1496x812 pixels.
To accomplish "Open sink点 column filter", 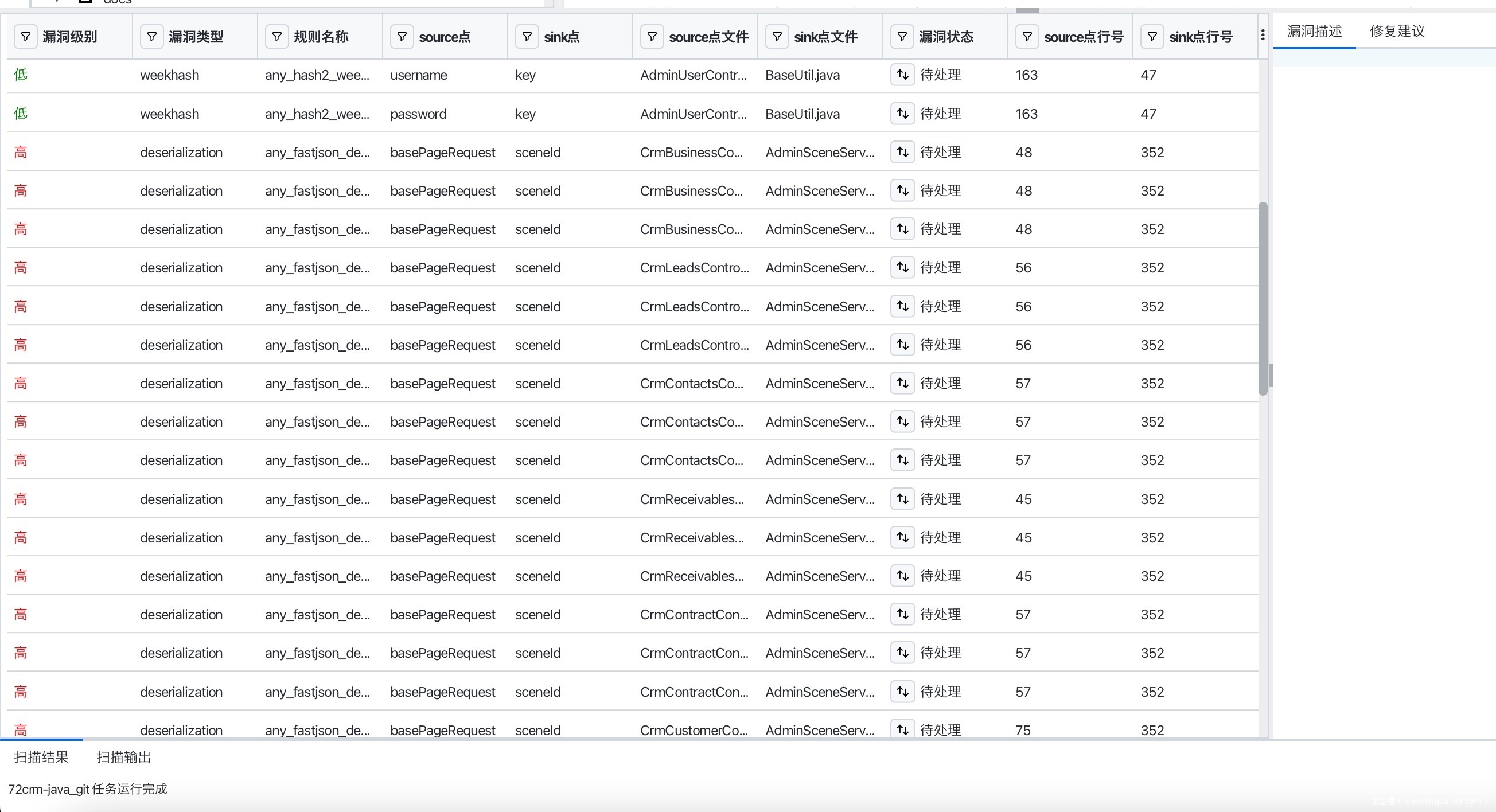I will [527, 37].
